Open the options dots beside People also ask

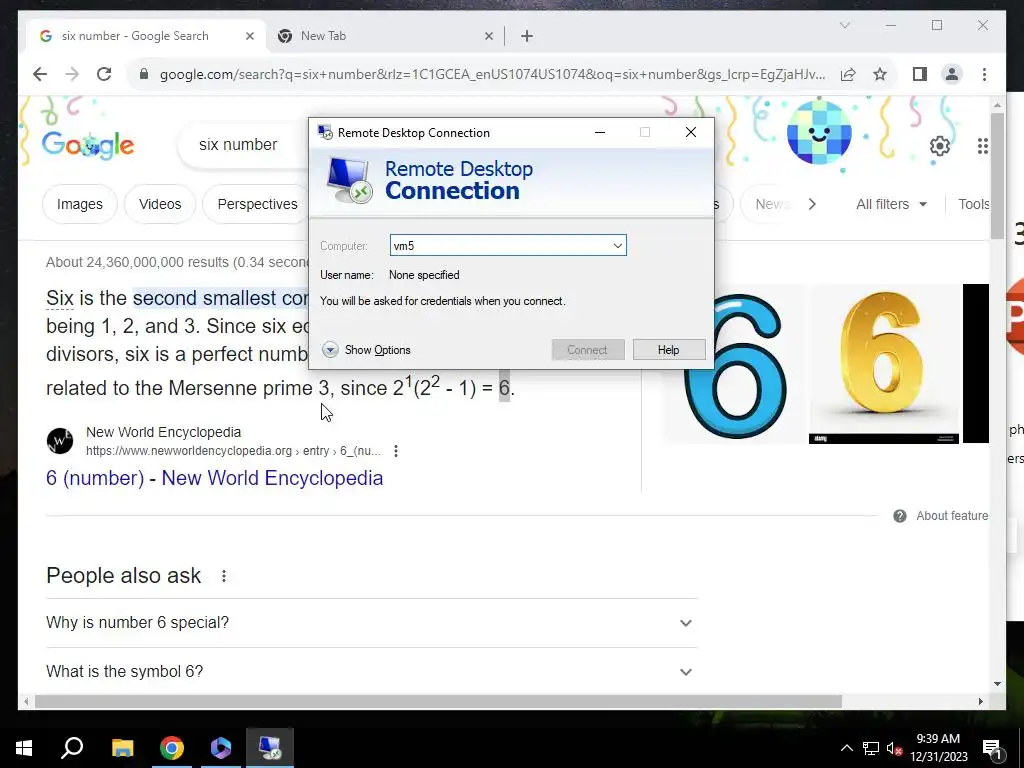(224, 576)
